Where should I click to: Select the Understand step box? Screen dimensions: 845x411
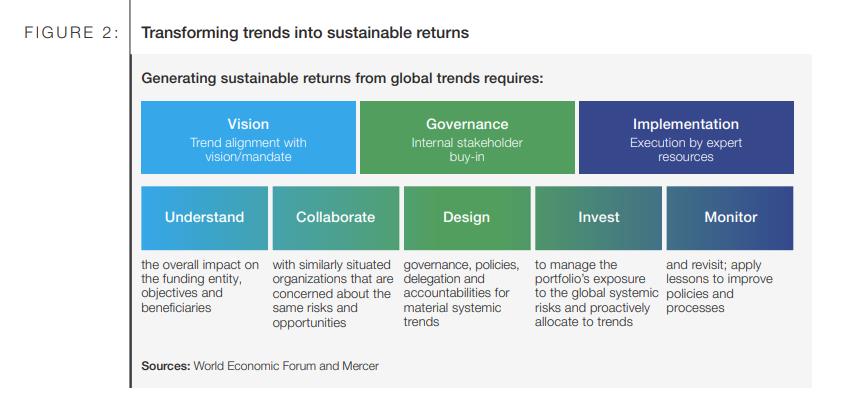pos(204,218)
